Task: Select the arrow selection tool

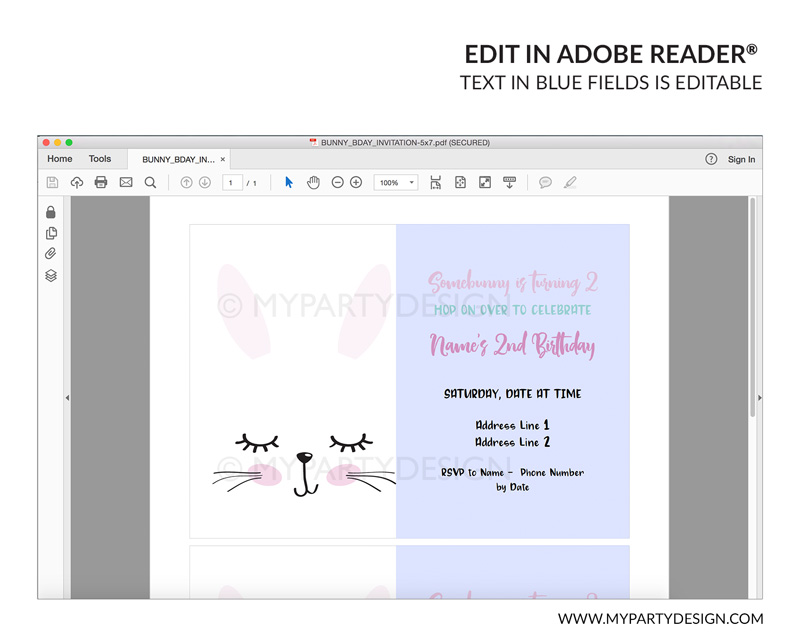Action: pos(289,183)
